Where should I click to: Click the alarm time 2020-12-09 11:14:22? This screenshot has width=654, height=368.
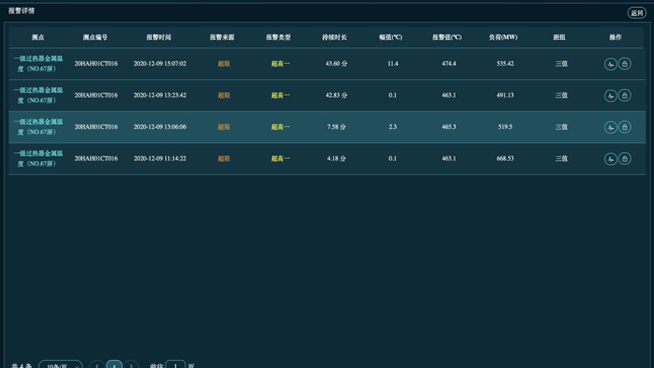160,159
